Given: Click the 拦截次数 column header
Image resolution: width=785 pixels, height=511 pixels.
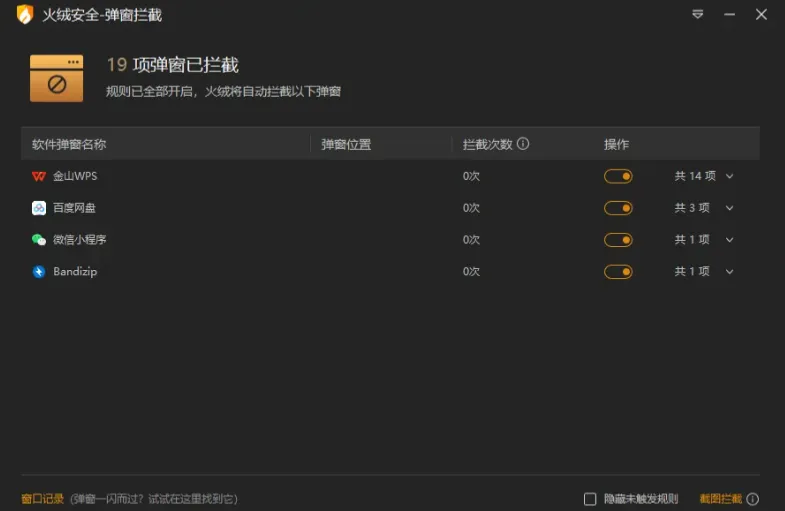Looking at the screenshot, I should (488, 145).
